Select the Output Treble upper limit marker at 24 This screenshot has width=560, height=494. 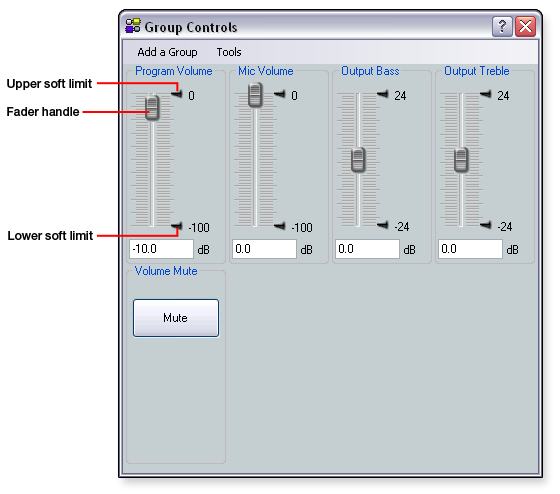(485, 94)
